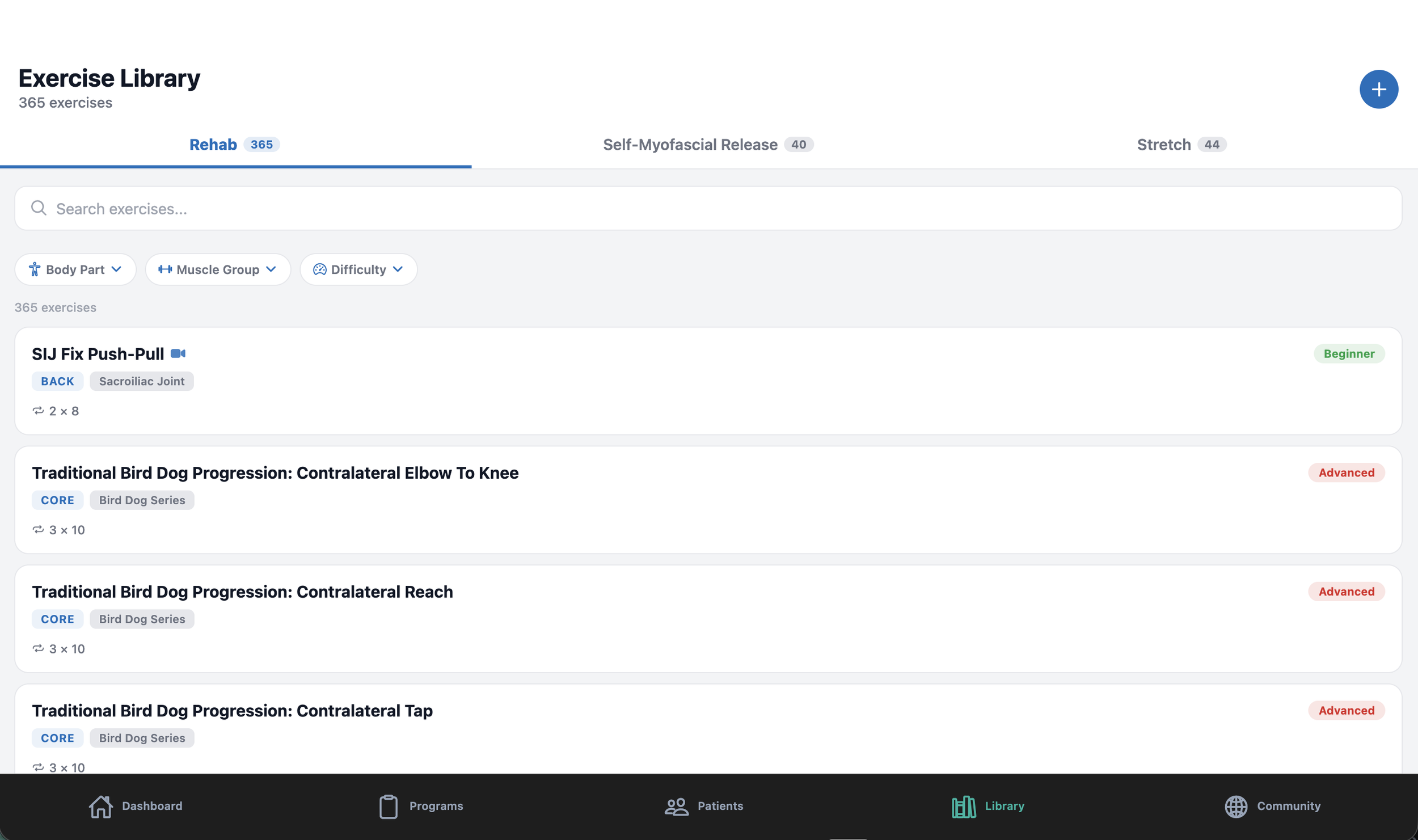
Task: Click the Library books icon
Action: coord(964,806)
